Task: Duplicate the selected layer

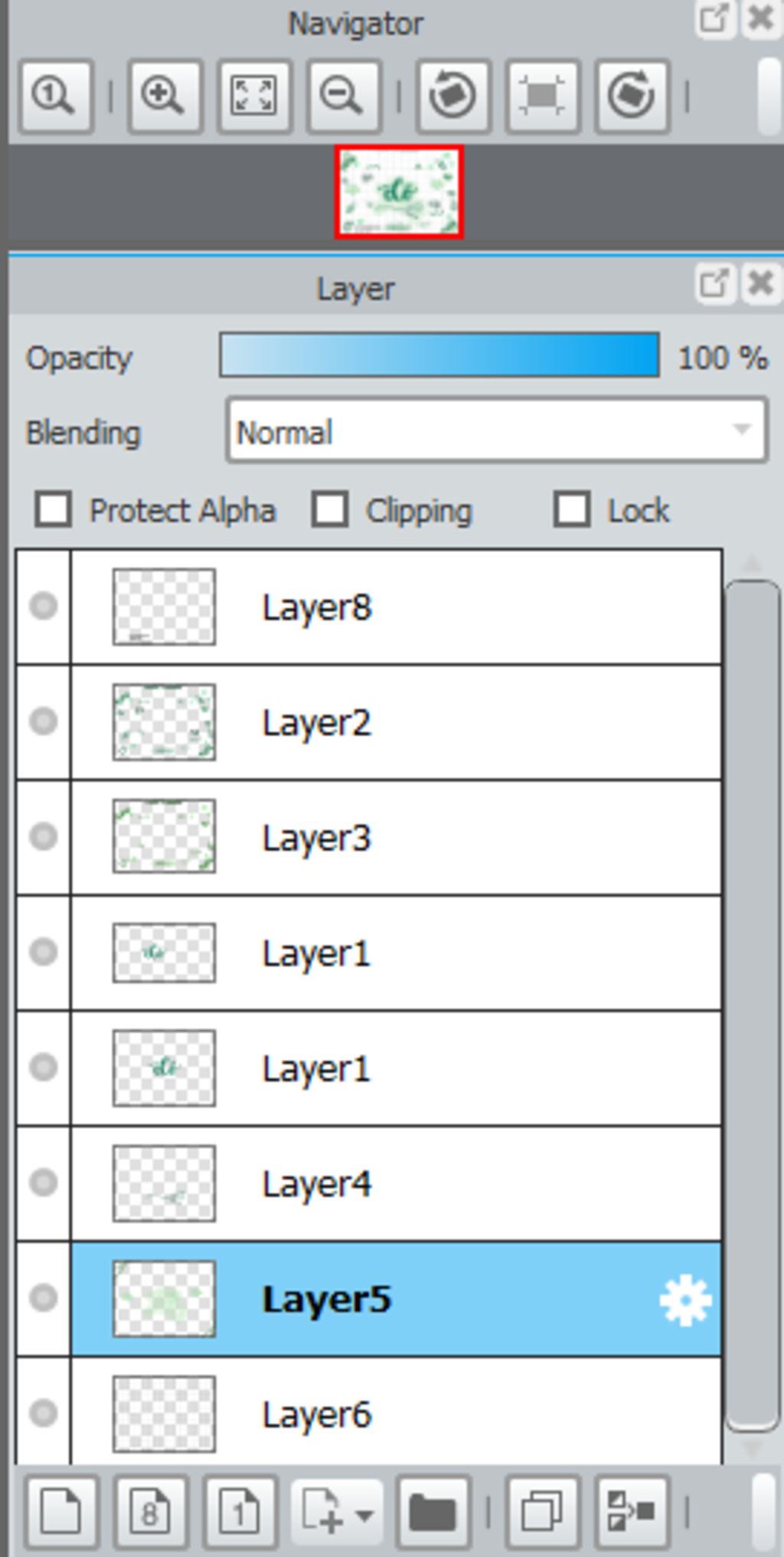Action: pyautogui.click(x=542, y=1512)
